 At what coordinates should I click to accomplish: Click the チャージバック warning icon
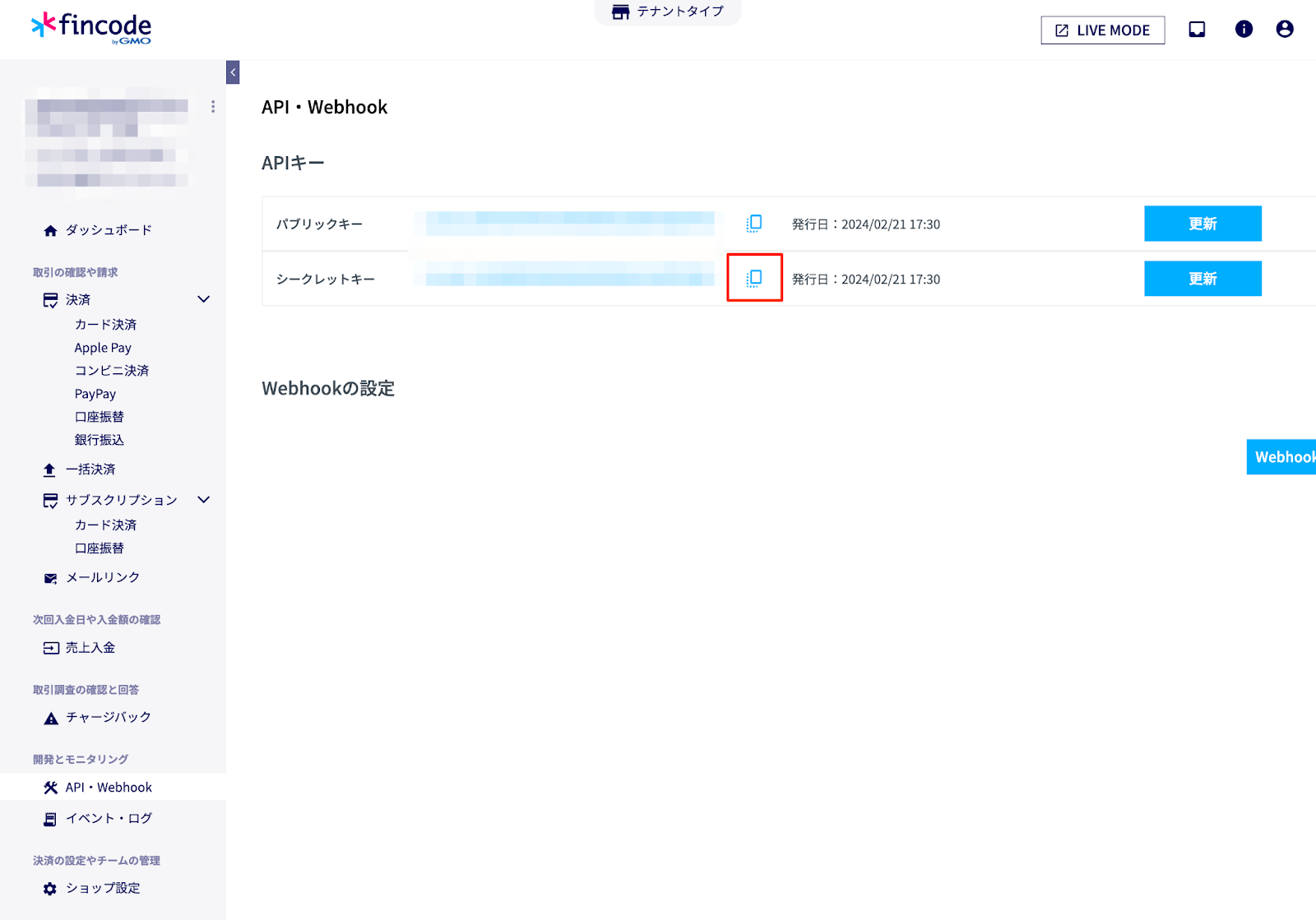coord(51,719)
